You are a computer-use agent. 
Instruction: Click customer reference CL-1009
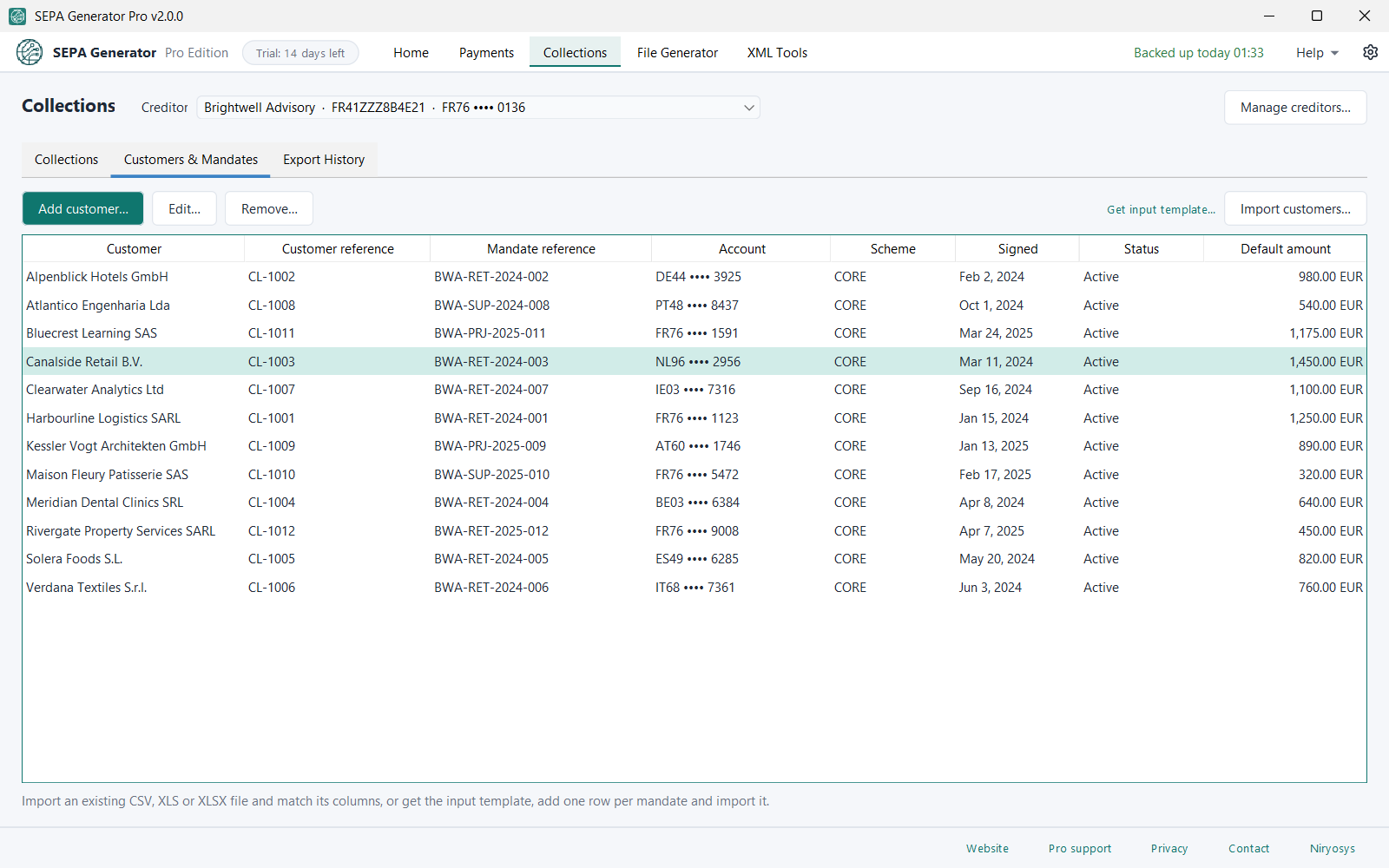pyautogui.click(x=272, y=446)
